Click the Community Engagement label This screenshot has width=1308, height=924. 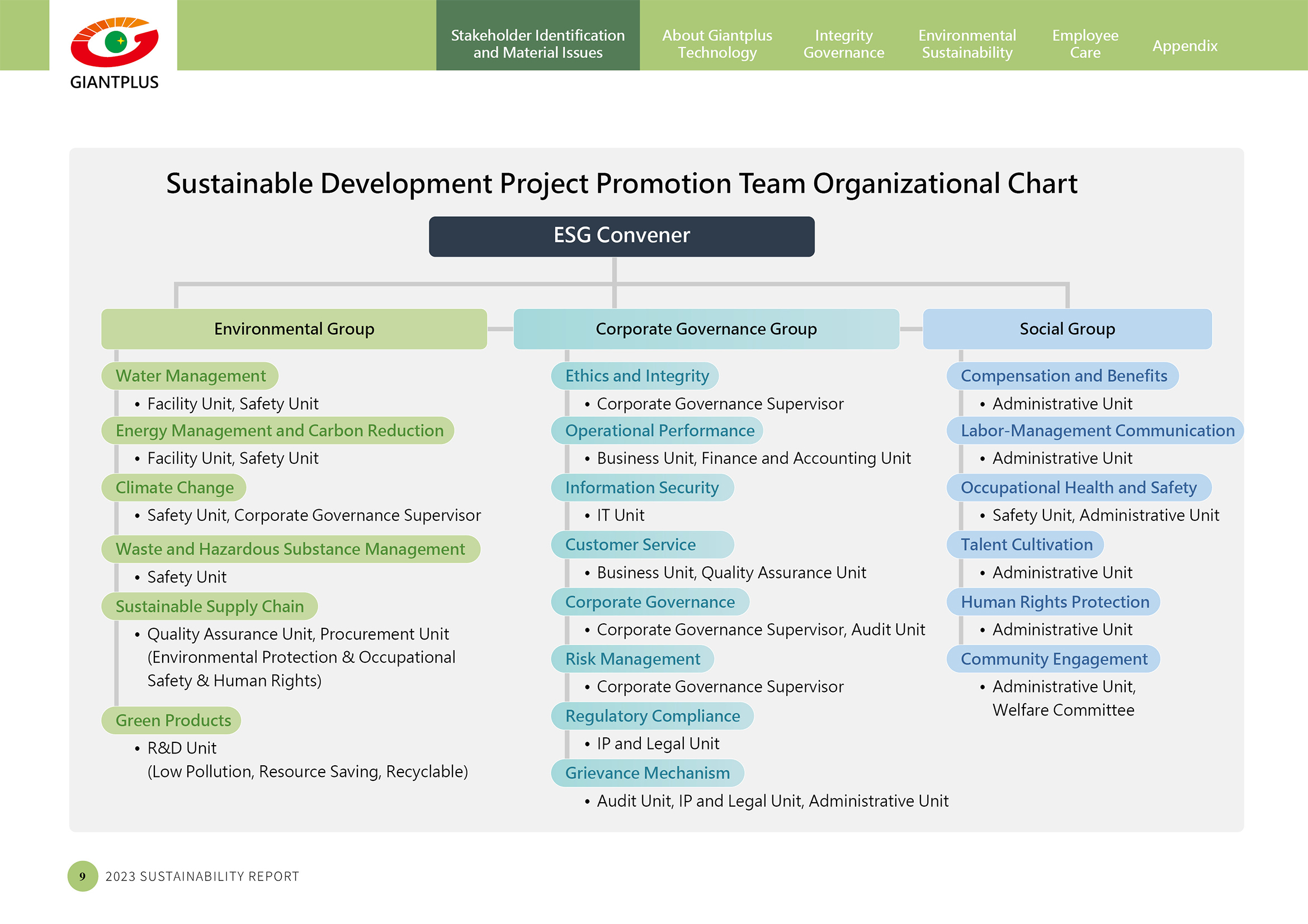(x=1054, y=658)
